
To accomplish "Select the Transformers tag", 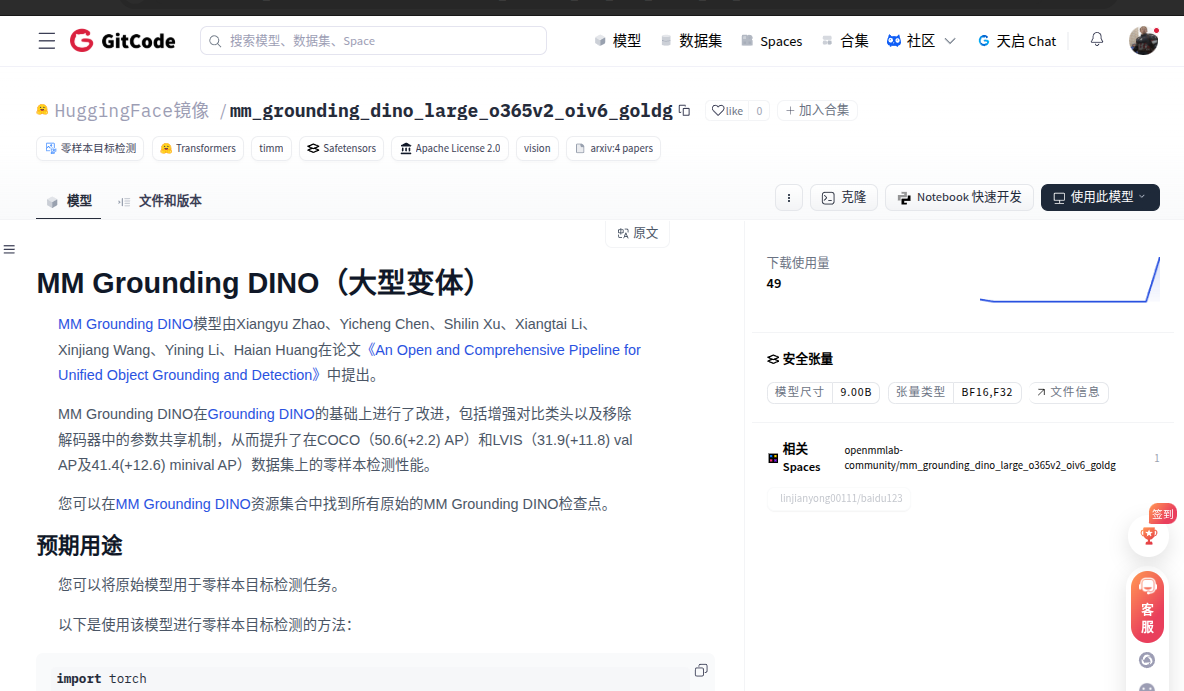I will pyautogui.click(x=198, y=148).
